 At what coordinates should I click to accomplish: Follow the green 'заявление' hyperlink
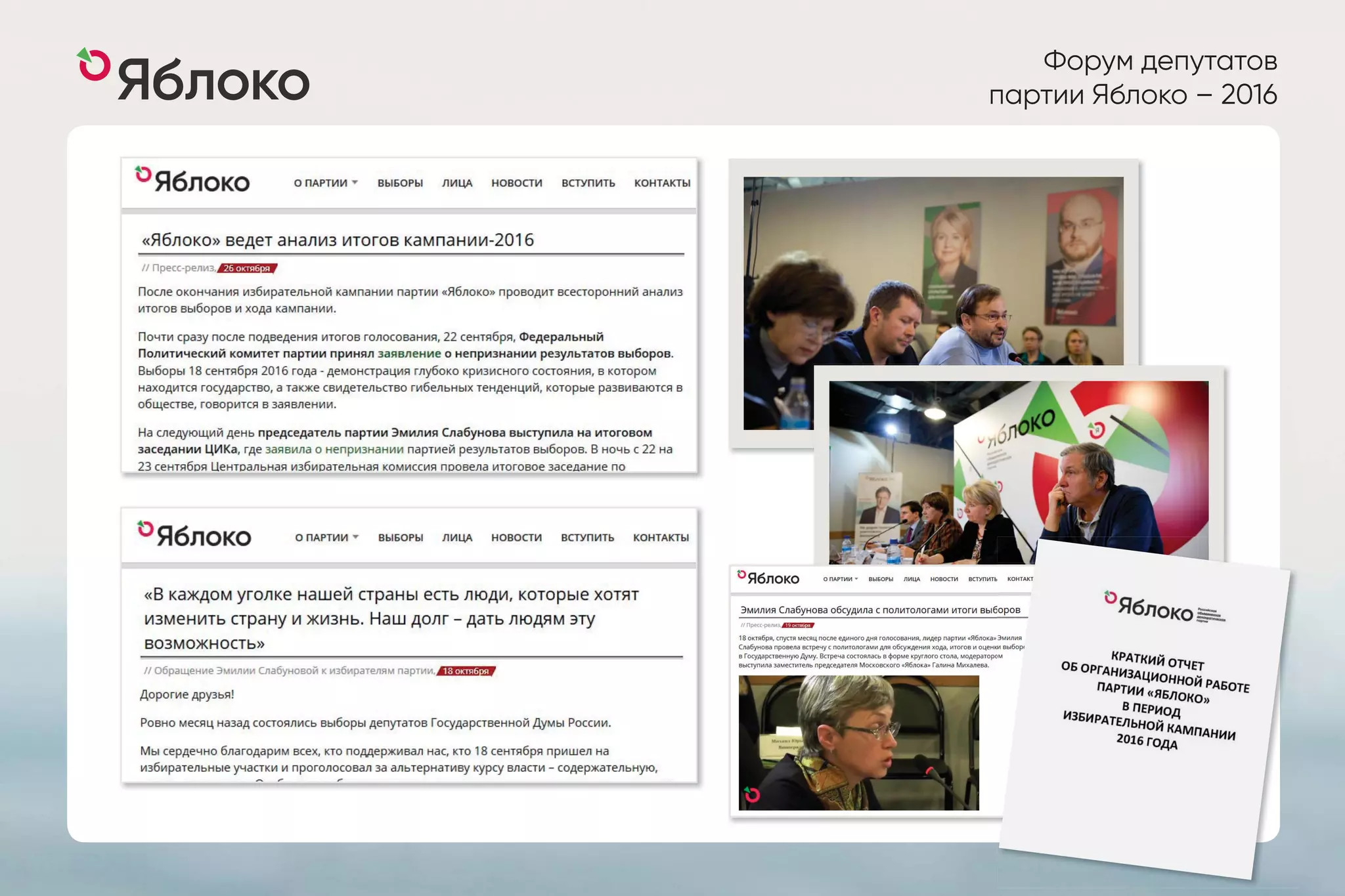click(409, 354)
